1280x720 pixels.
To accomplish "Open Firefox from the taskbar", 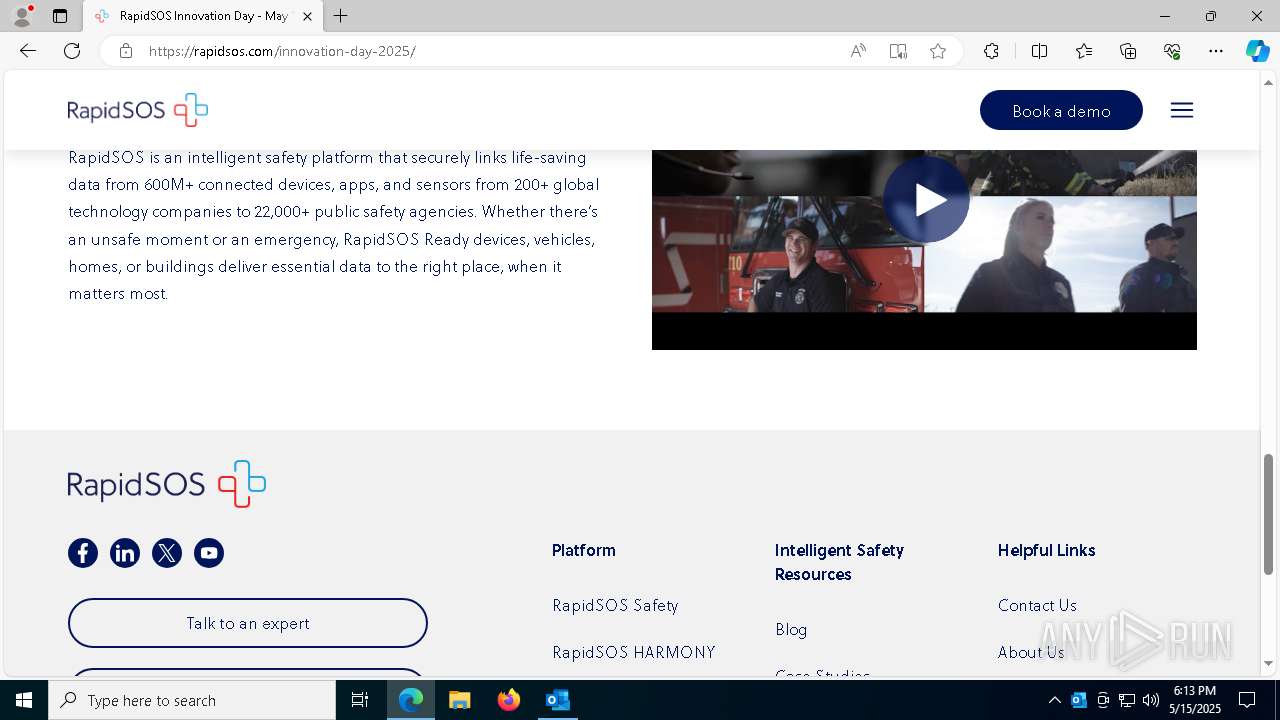I will pos(509,700).
